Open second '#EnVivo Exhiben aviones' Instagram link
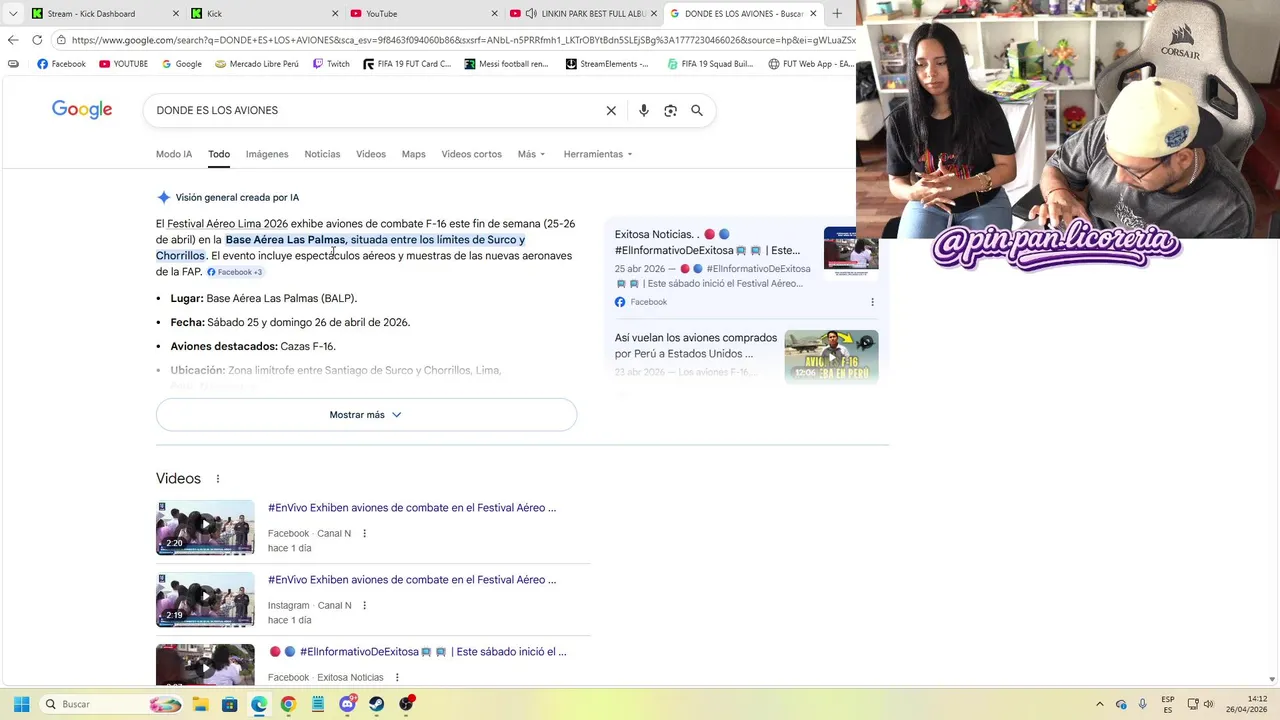 pyautogui.click(x=412, y=580)
